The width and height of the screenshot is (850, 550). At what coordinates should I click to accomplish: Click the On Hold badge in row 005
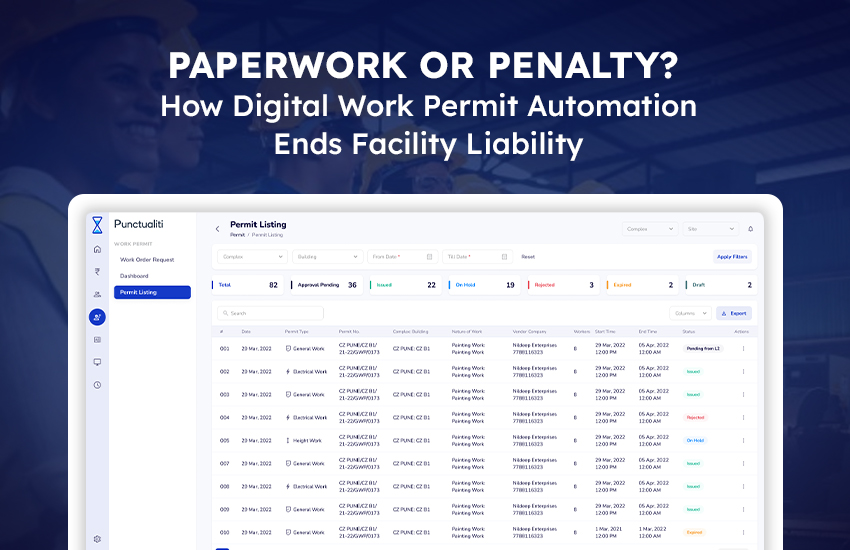coord(695,441)
